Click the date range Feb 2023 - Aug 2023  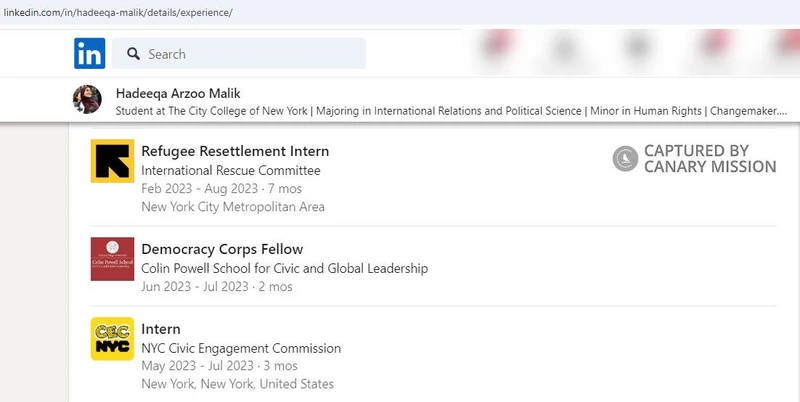tap(199, 189)
